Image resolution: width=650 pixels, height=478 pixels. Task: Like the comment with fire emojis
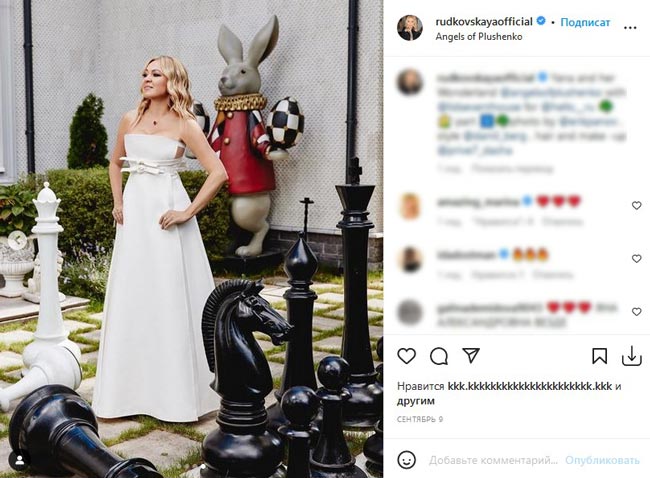pos(636,258)
